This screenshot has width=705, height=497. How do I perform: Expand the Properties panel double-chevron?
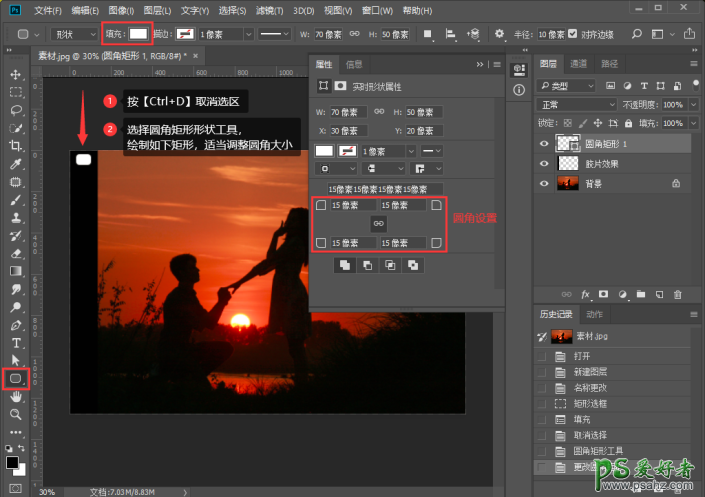pyautogui.click(x=480, y=64)
